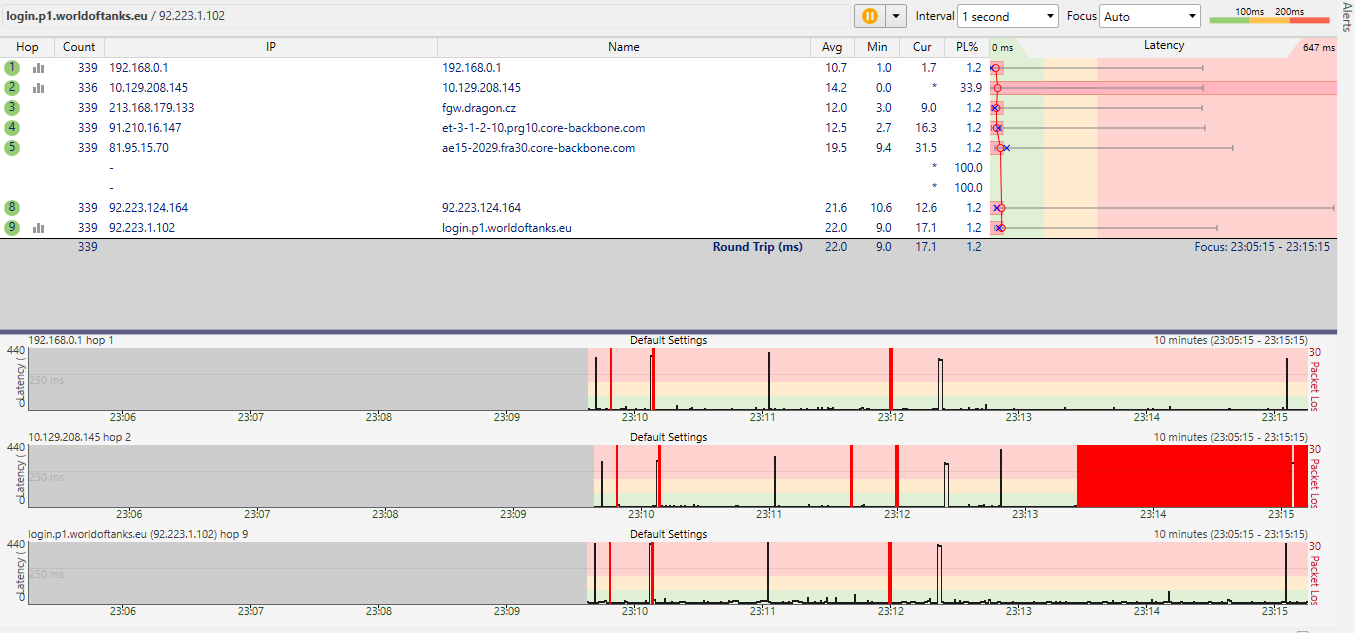Click the hop 3 number circle

[x=12, y=108]
